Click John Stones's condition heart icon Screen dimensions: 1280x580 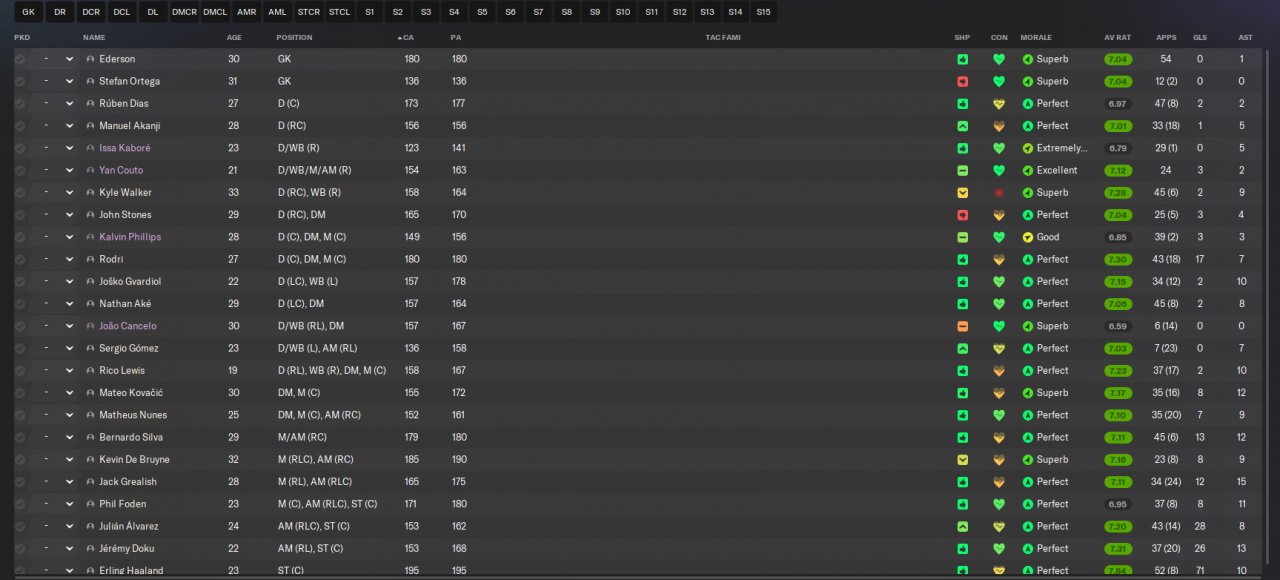pyautogui.click(x=998, y=215)
